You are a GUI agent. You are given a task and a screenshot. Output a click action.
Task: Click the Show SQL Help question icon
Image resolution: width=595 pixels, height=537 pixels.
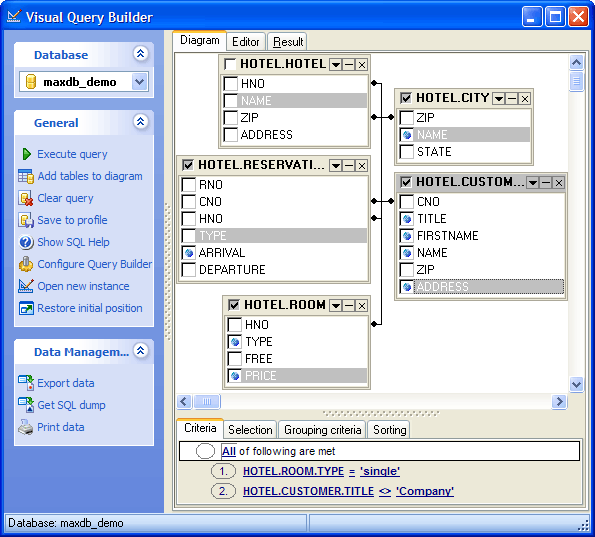pos(26,242)
